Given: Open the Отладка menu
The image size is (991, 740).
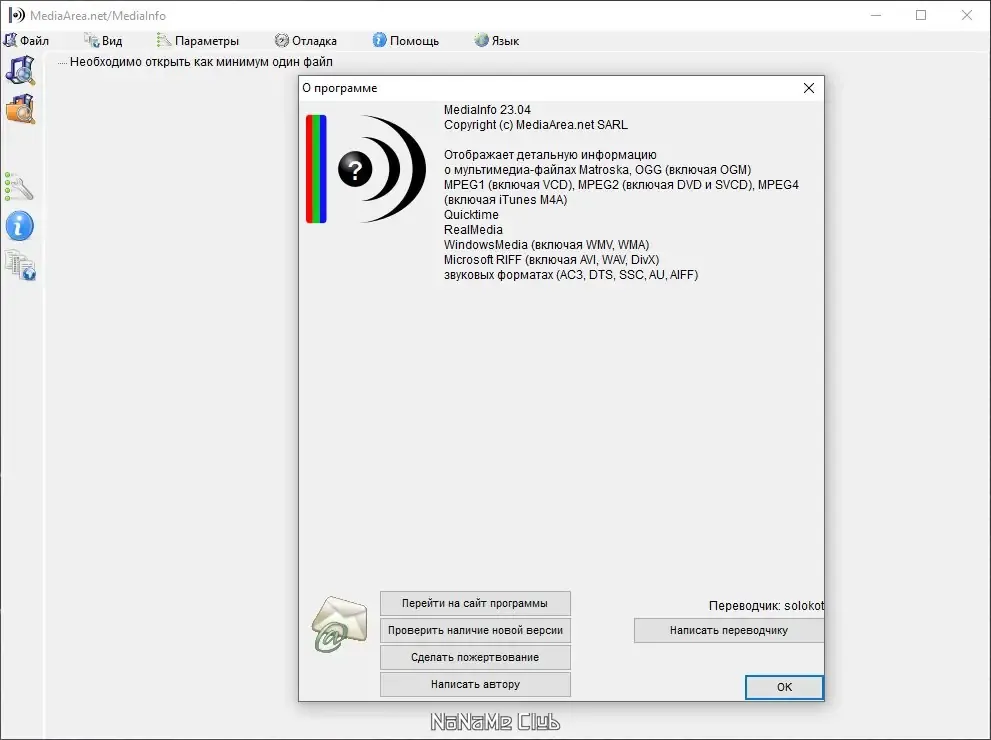Looking at the screenshot, I should pos(305,40).
